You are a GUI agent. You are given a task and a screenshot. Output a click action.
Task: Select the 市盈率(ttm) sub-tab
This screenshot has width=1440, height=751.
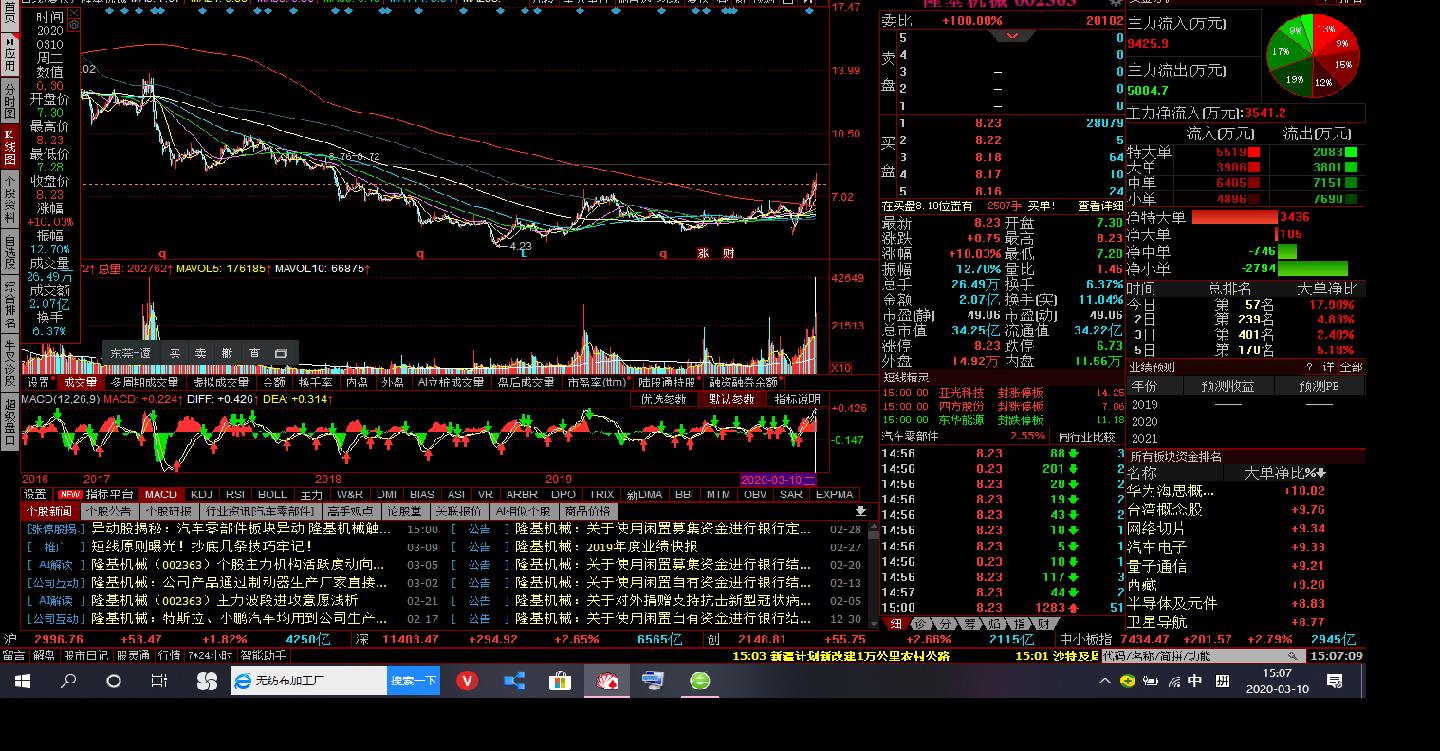pyautogui.click(x=597, y=382)
